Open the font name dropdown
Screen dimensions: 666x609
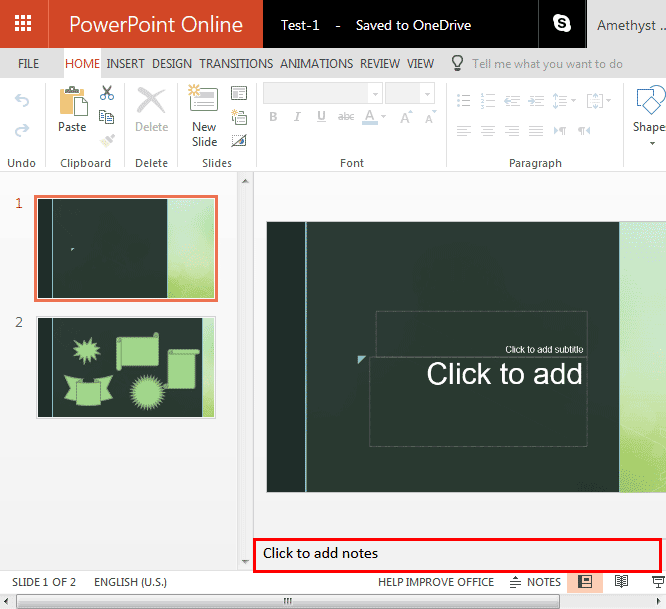(x=375, y=94)
